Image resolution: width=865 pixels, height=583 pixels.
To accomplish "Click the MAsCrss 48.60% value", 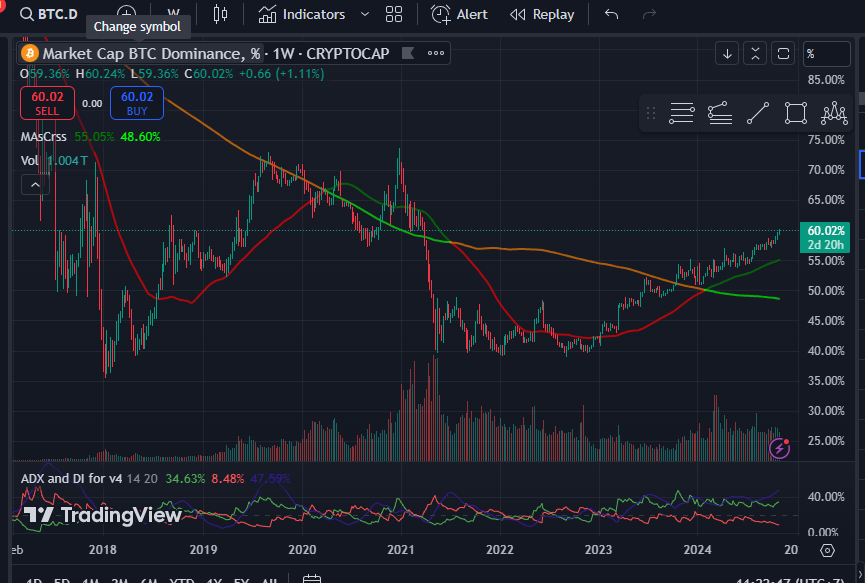I will pos(141,137).
